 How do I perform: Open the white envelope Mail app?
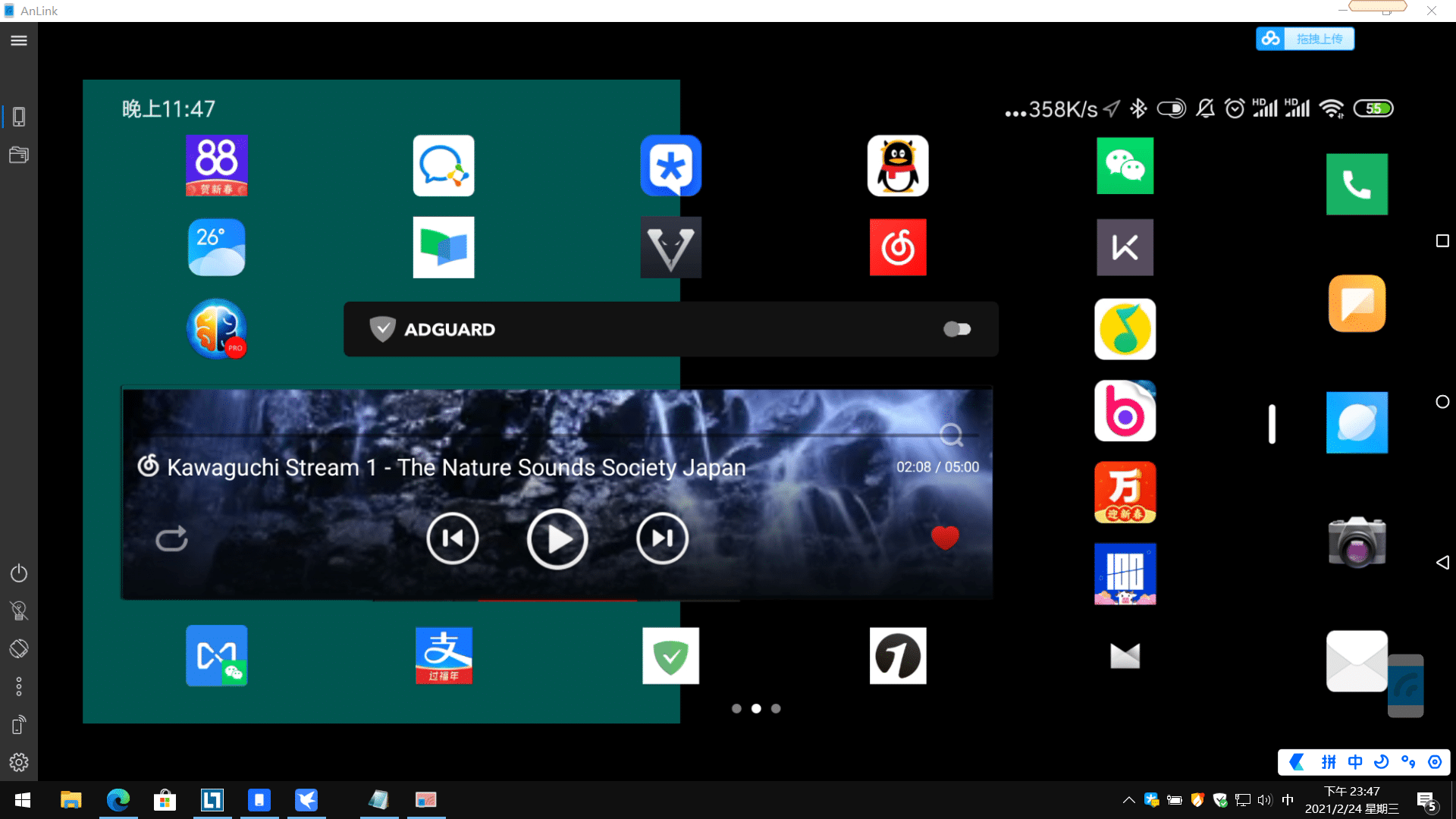(x=1357, y=661)
